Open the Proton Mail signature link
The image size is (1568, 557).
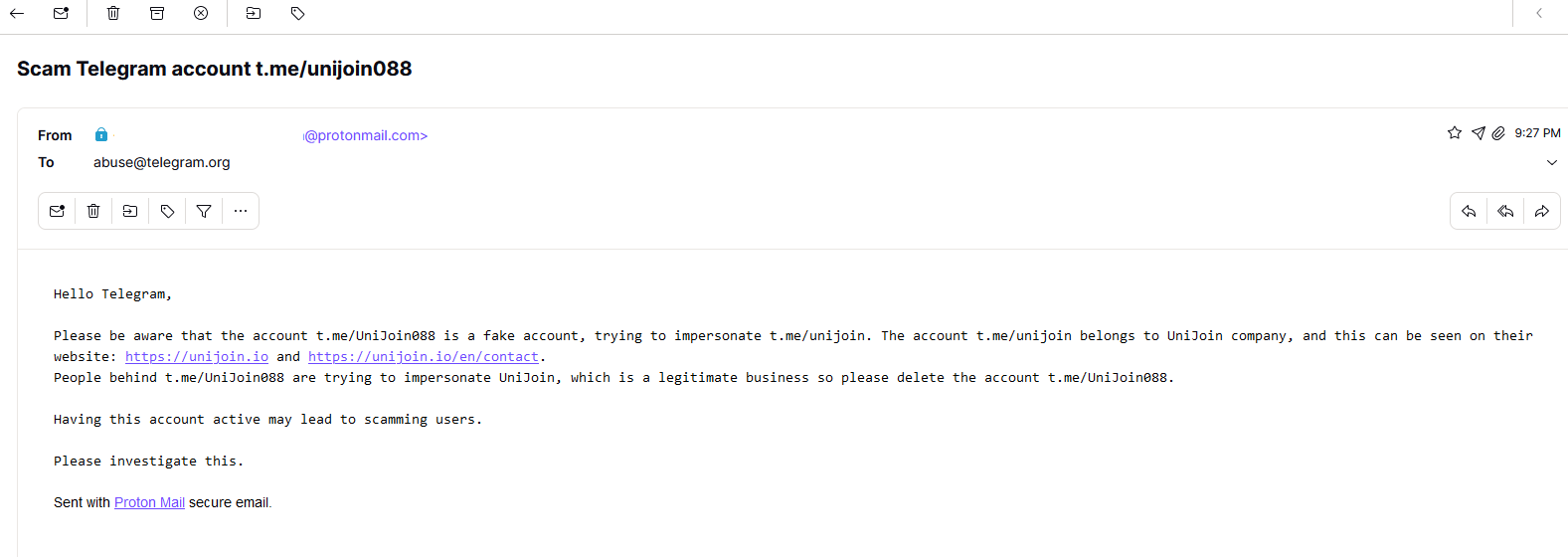[149, 502]
